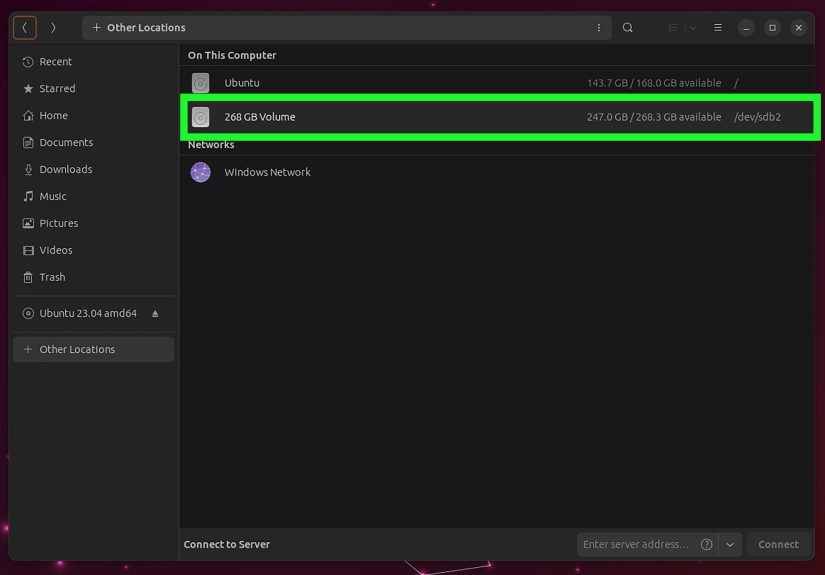
Task: Click 247.0 GB / 268.3 GB available text
Action: (x=654, y=117)
